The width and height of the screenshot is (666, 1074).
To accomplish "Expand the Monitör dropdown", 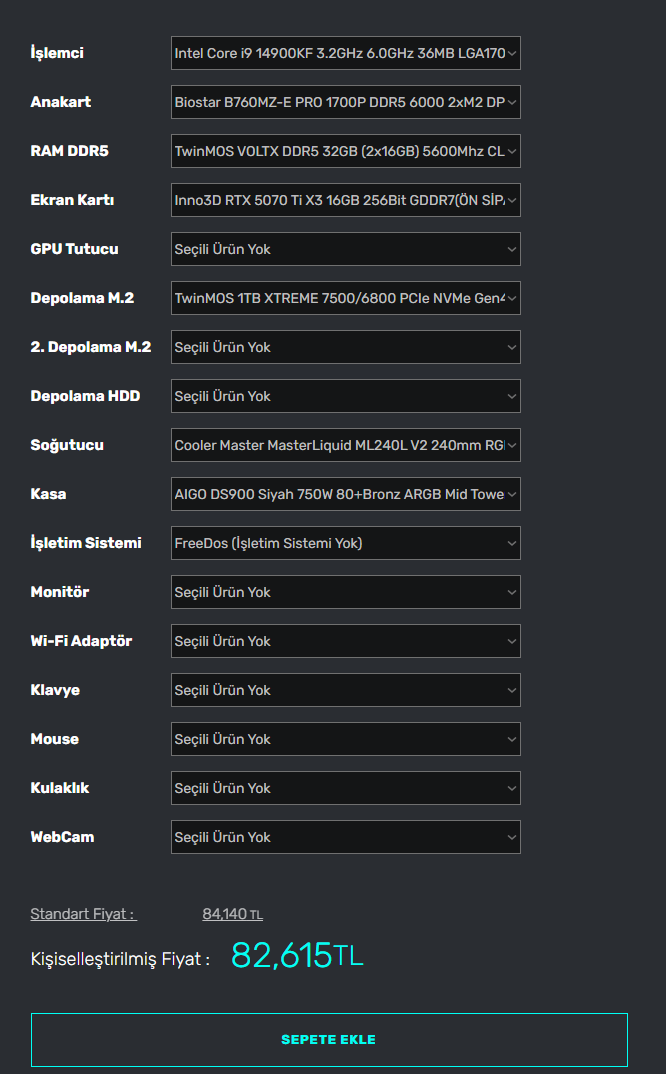I will tap(345, 592).
